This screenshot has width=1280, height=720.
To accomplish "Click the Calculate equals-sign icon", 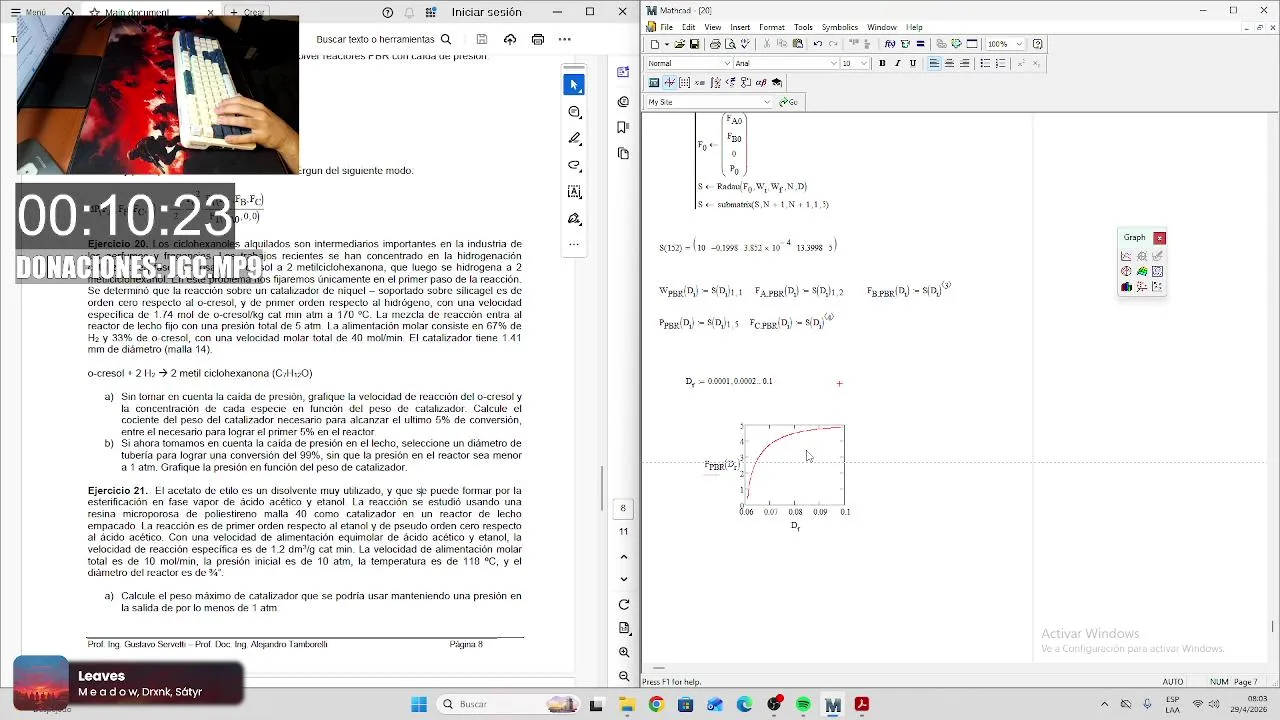I will pos(920,44).
